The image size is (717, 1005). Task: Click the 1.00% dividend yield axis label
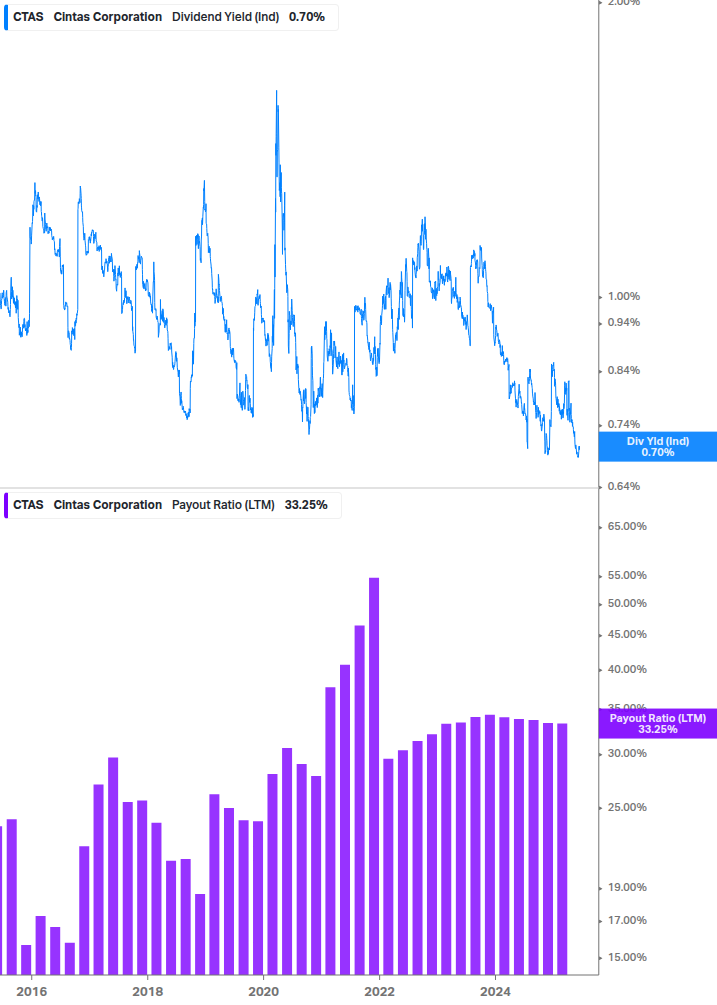[x=623, y=297]
